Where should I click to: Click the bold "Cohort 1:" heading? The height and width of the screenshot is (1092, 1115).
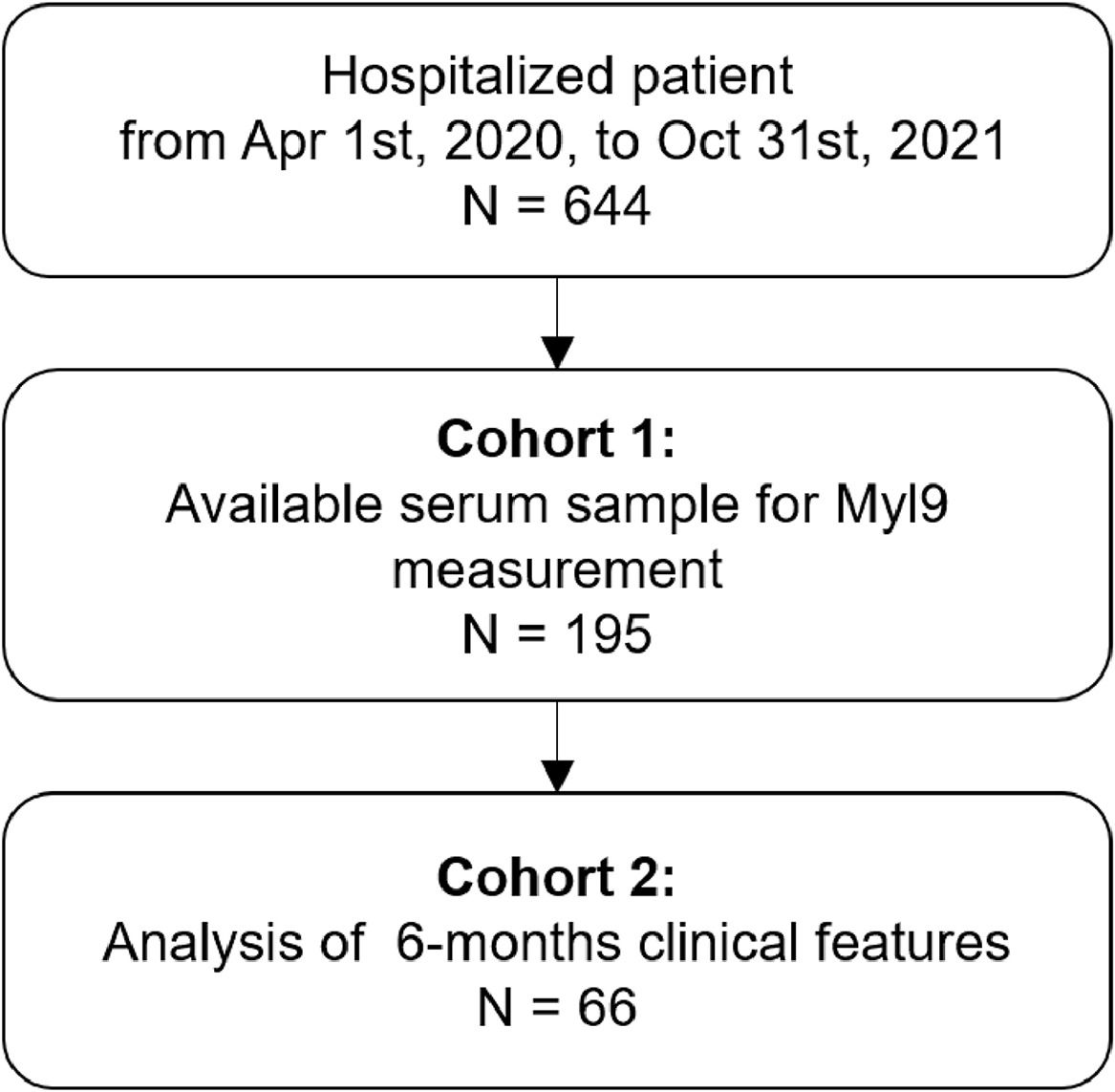[x=557, y=440]
